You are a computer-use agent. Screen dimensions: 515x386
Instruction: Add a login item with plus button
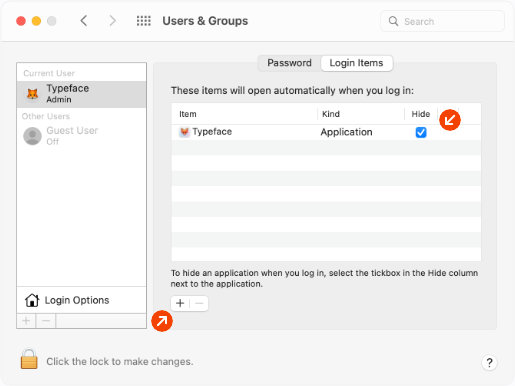pyautogui.click(x=180, y=303)
